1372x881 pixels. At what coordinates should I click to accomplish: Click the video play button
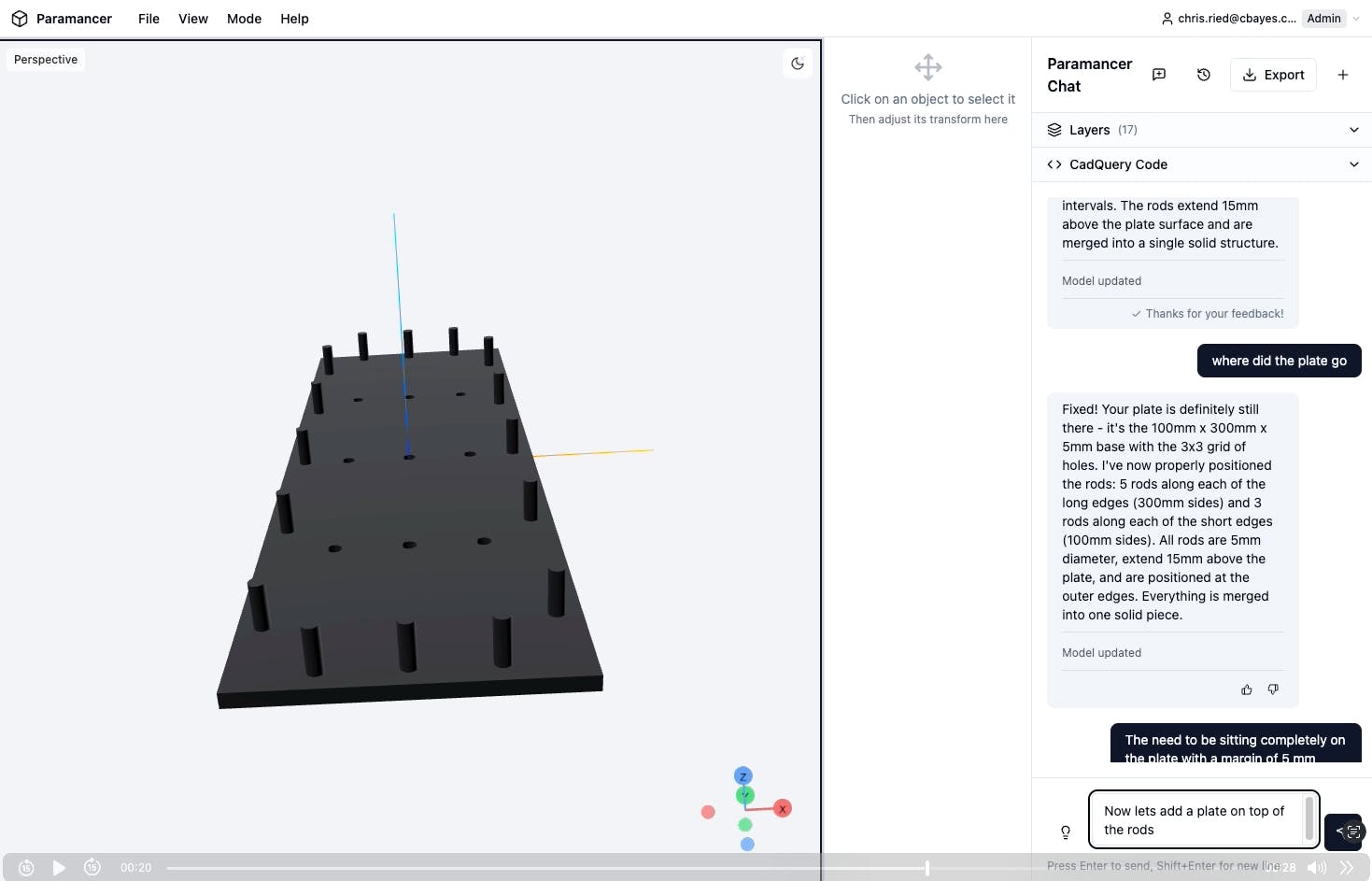coord(59,868)
